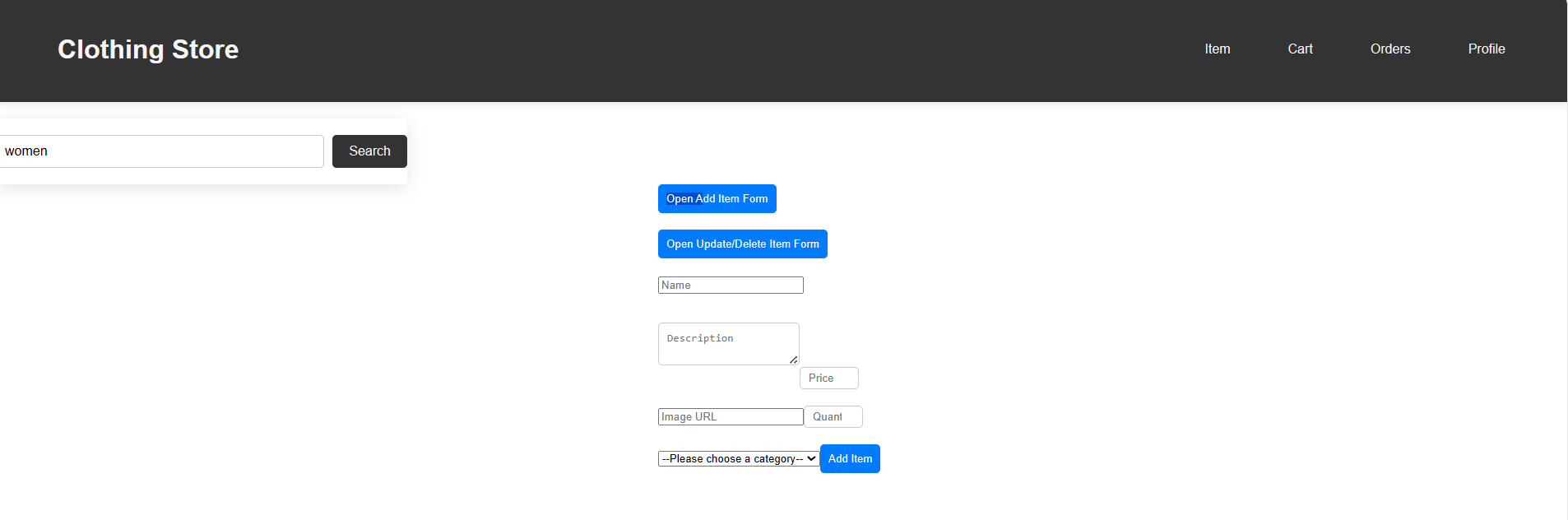This screenshot has width=1568, height=520.
Task: Go to the Cart page
Action: point(1300,49)
